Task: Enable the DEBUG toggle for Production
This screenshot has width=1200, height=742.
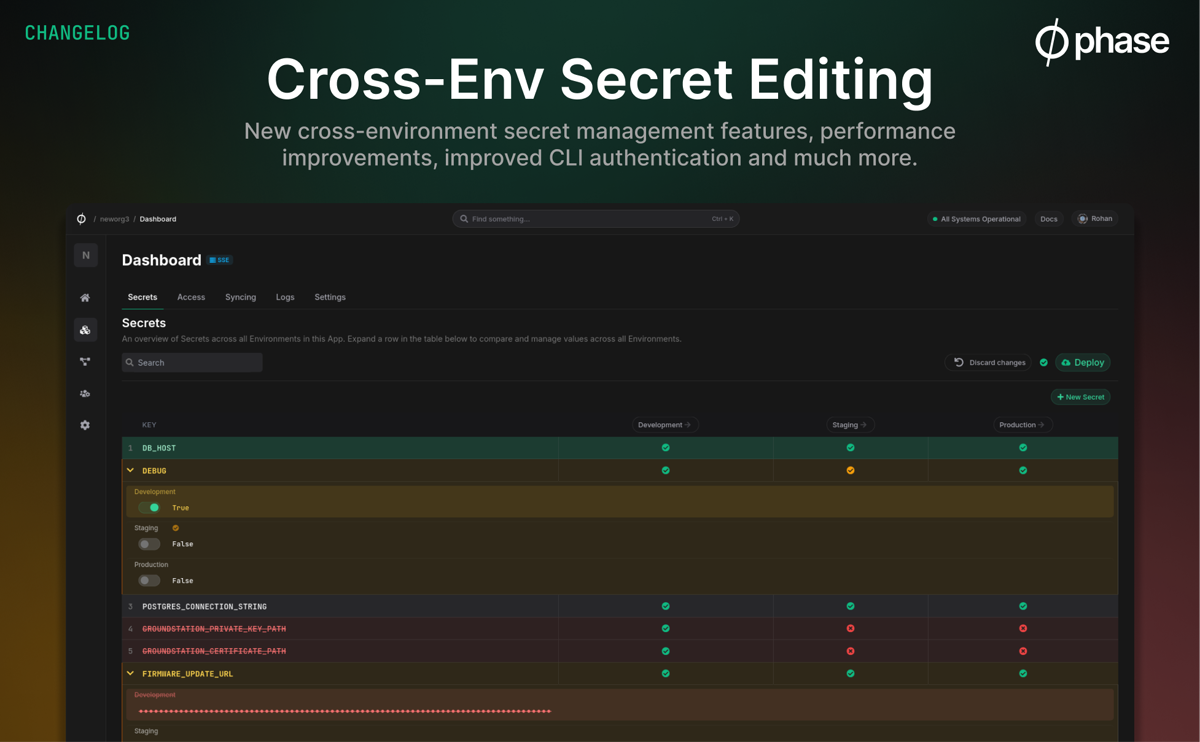Action: pos(149,580)
